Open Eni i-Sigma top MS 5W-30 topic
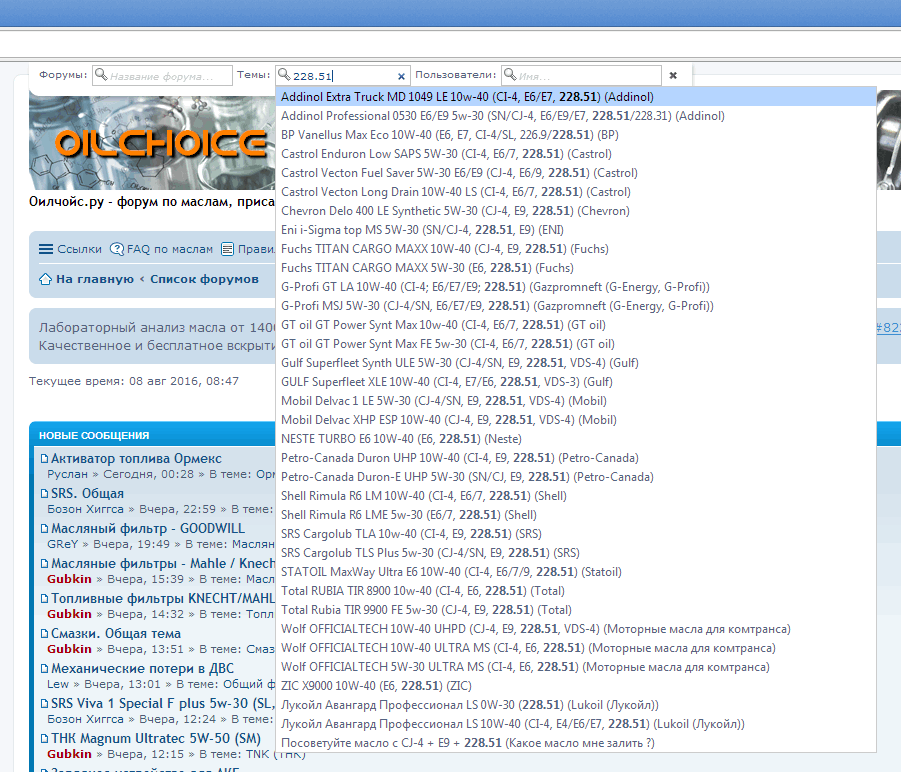 (576, 229)
